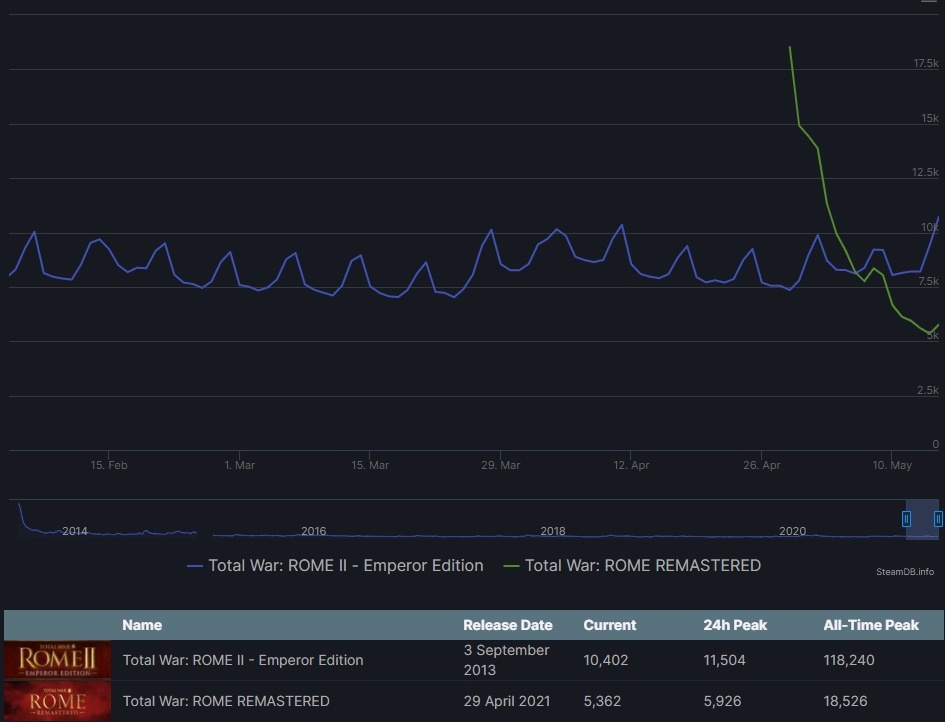Click the highlighted navigator selection window
Screen dimensions: 945x722
coord(922,518)
